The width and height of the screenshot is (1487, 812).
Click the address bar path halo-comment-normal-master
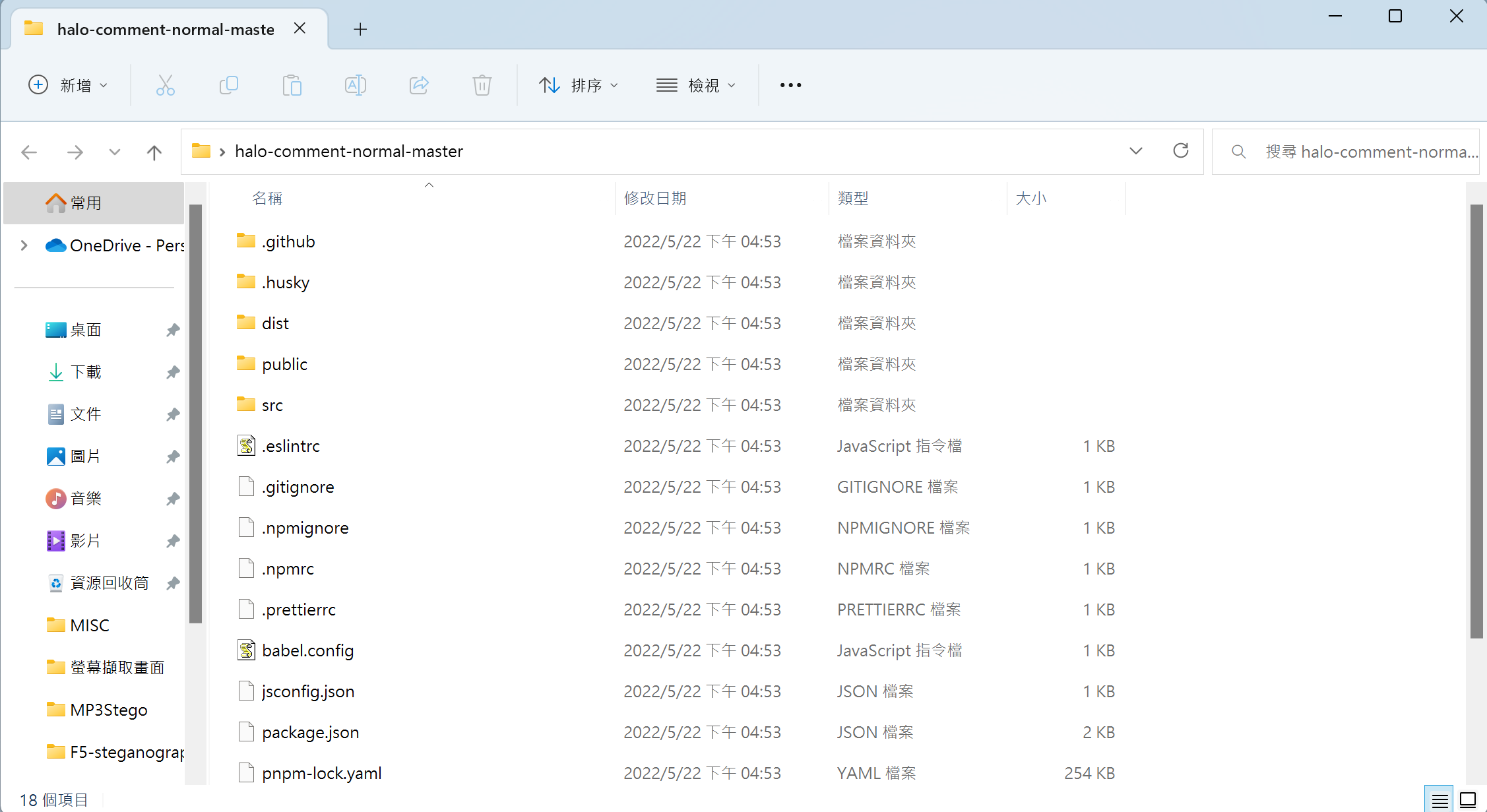349,152
